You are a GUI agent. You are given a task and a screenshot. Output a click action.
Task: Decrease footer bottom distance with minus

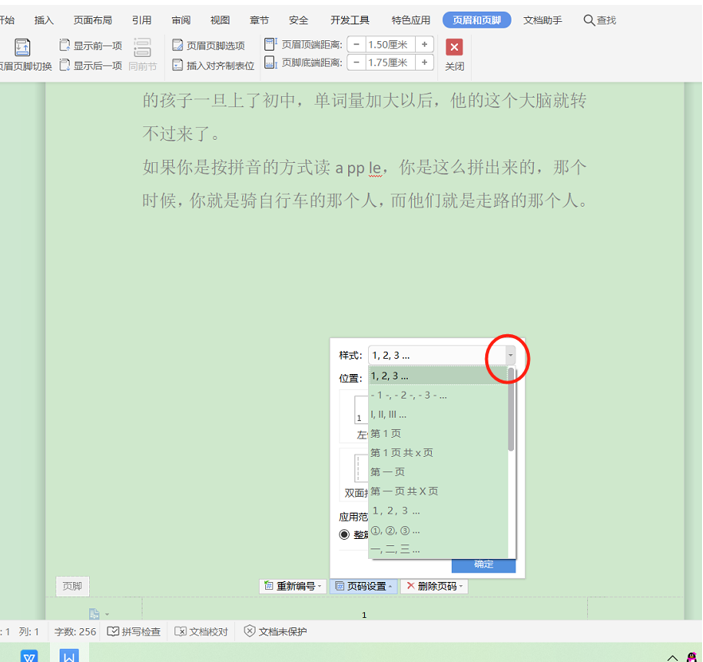point(356,62)
